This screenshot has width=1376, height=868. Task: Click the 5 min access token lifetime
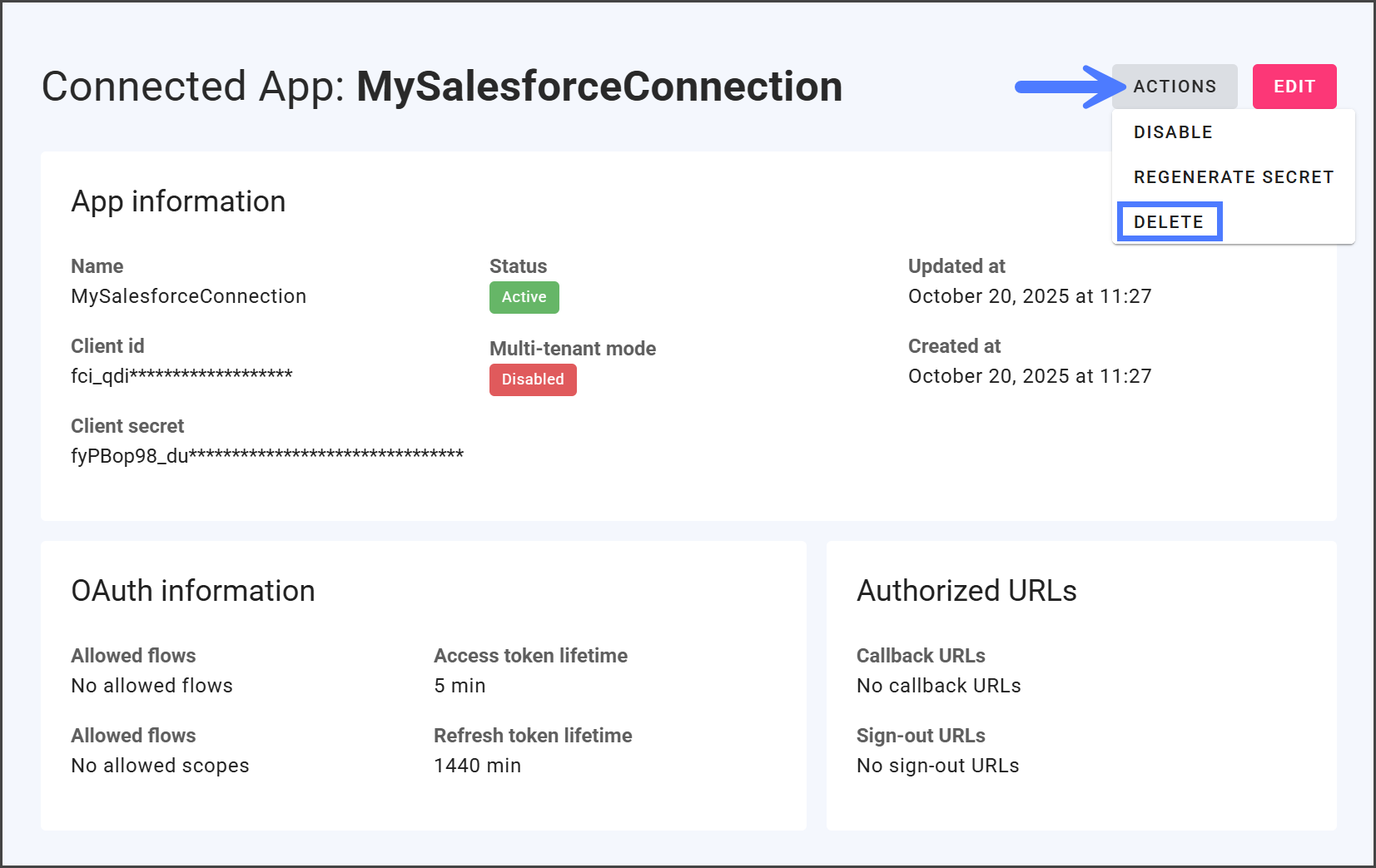click(x=459, y=686)
